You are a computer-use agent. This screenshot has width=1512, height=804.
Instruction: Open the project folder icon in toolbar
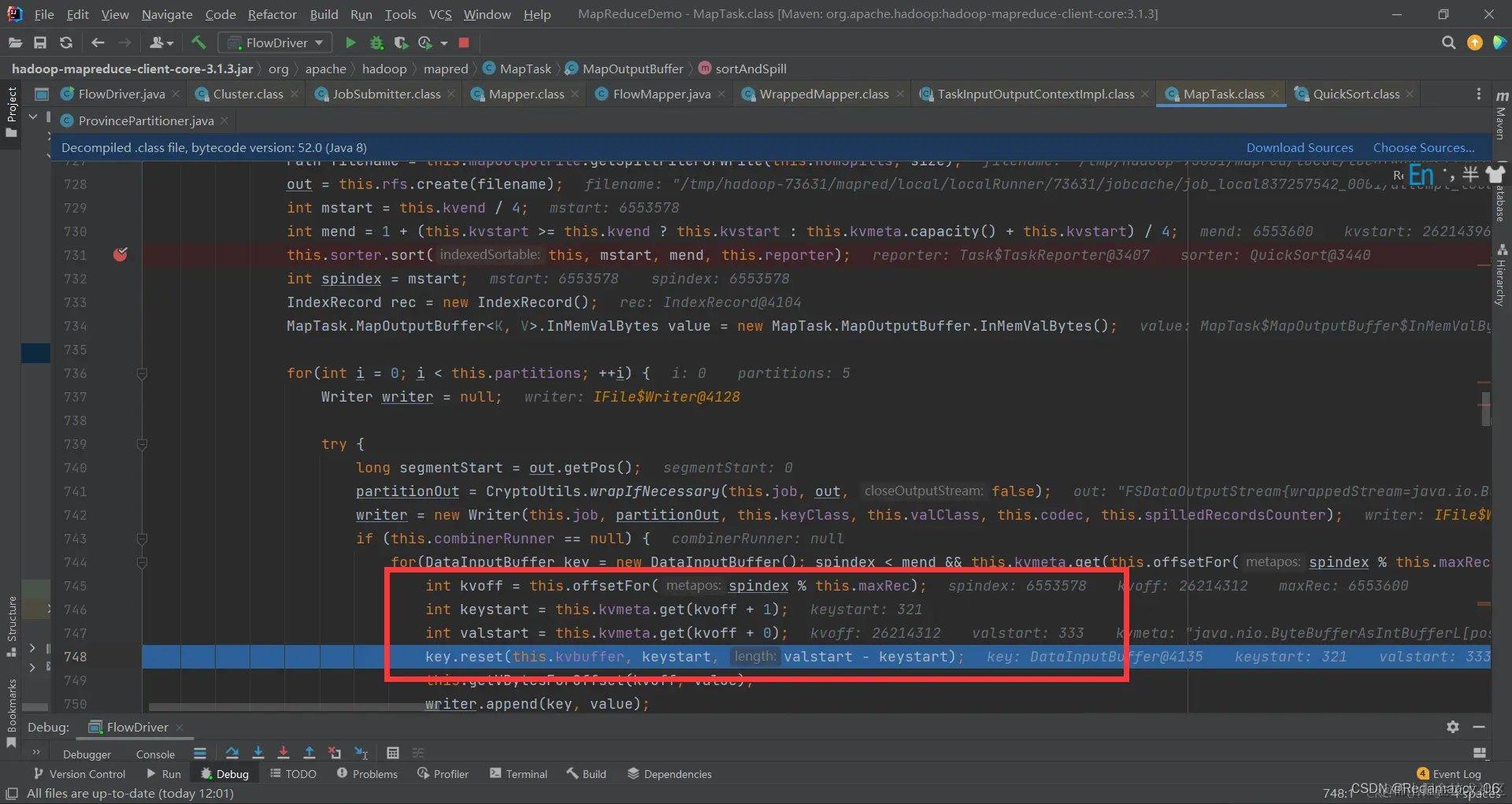[15, 43]
